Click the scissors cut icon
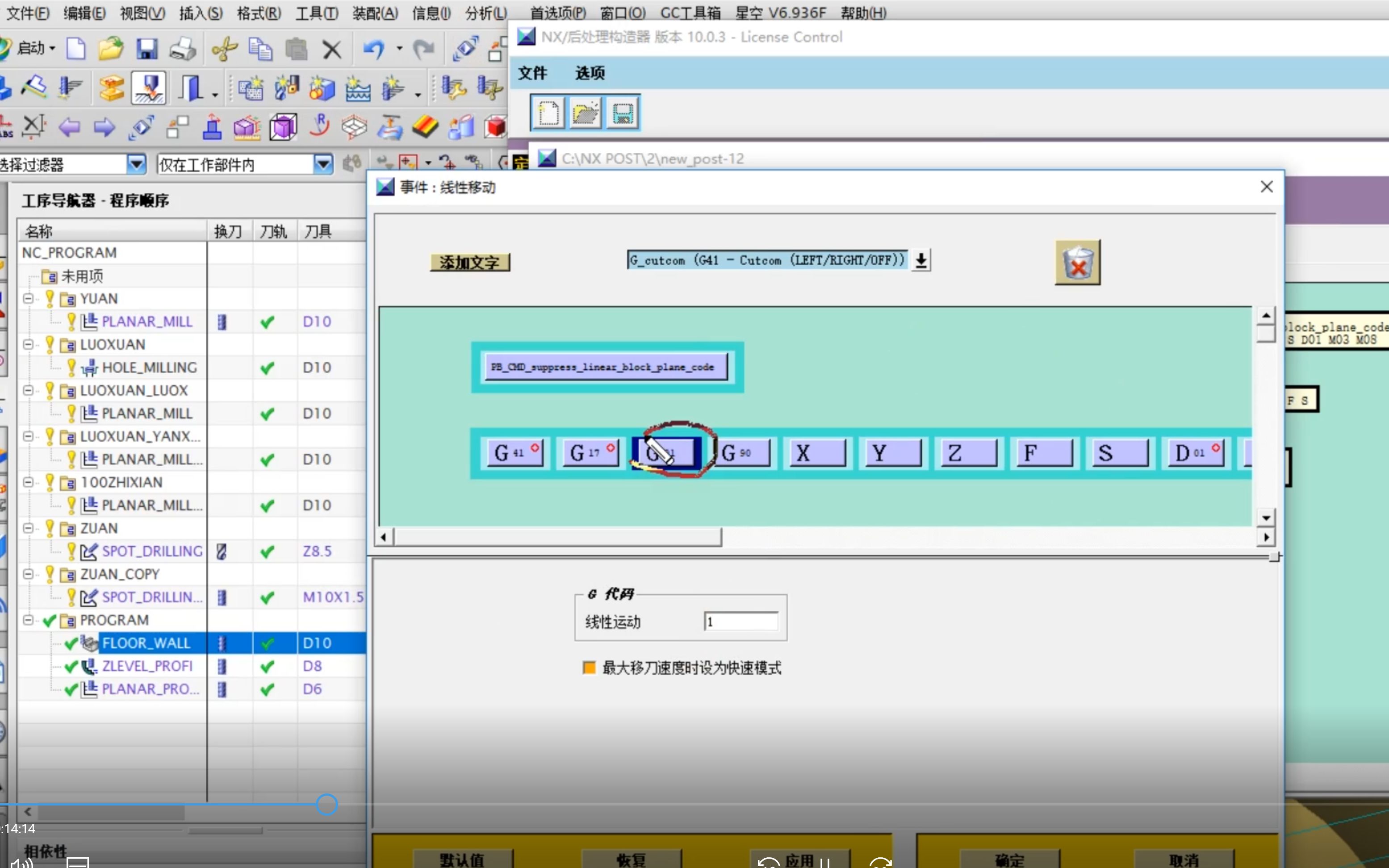 pyautogui.click(x=224, y=49)
